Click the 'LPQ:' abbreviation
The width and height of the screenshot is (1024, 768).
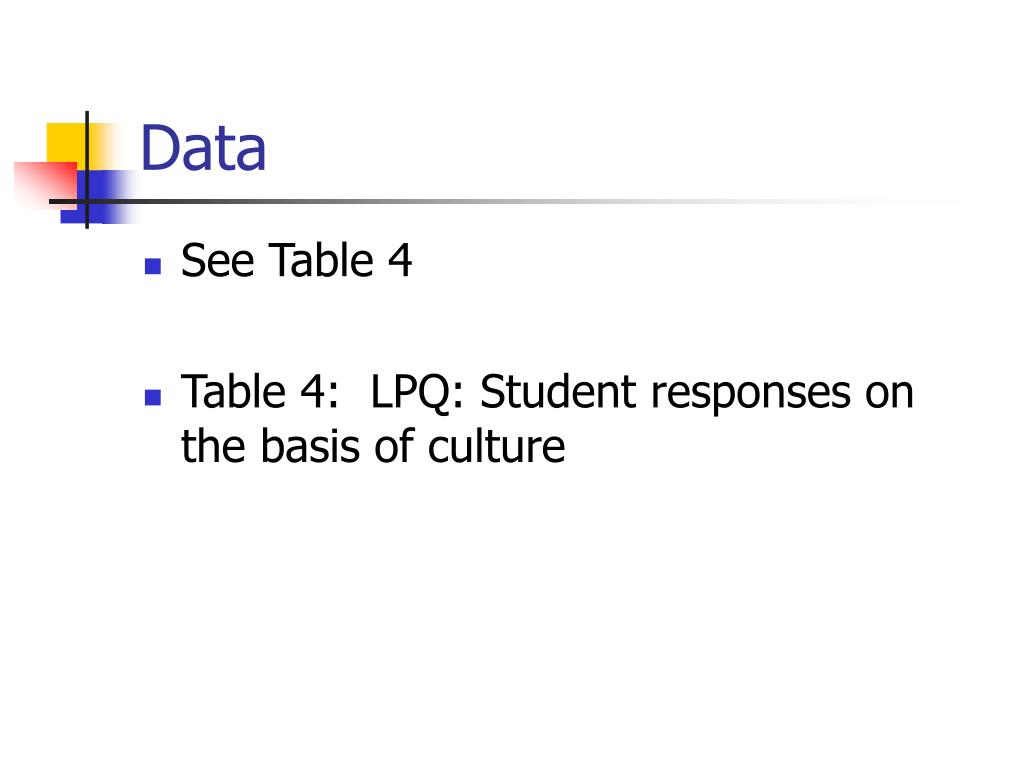point(417,394)
